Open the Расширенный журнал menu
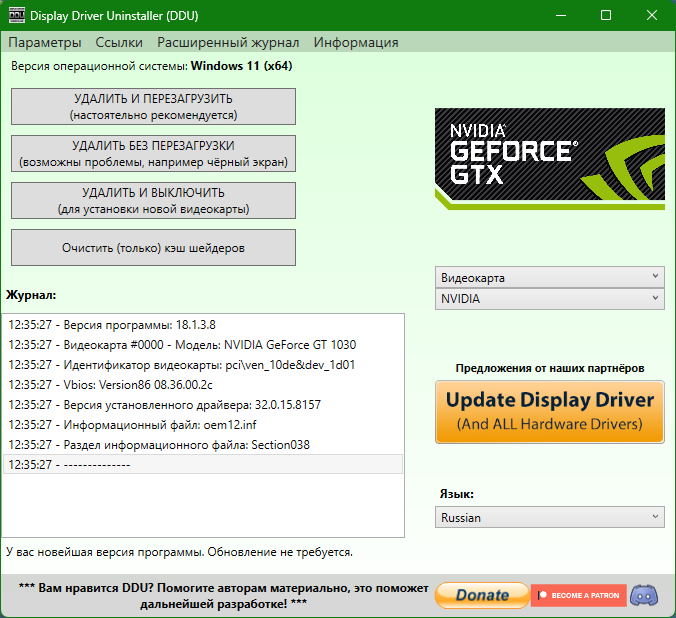 [228, 42]
